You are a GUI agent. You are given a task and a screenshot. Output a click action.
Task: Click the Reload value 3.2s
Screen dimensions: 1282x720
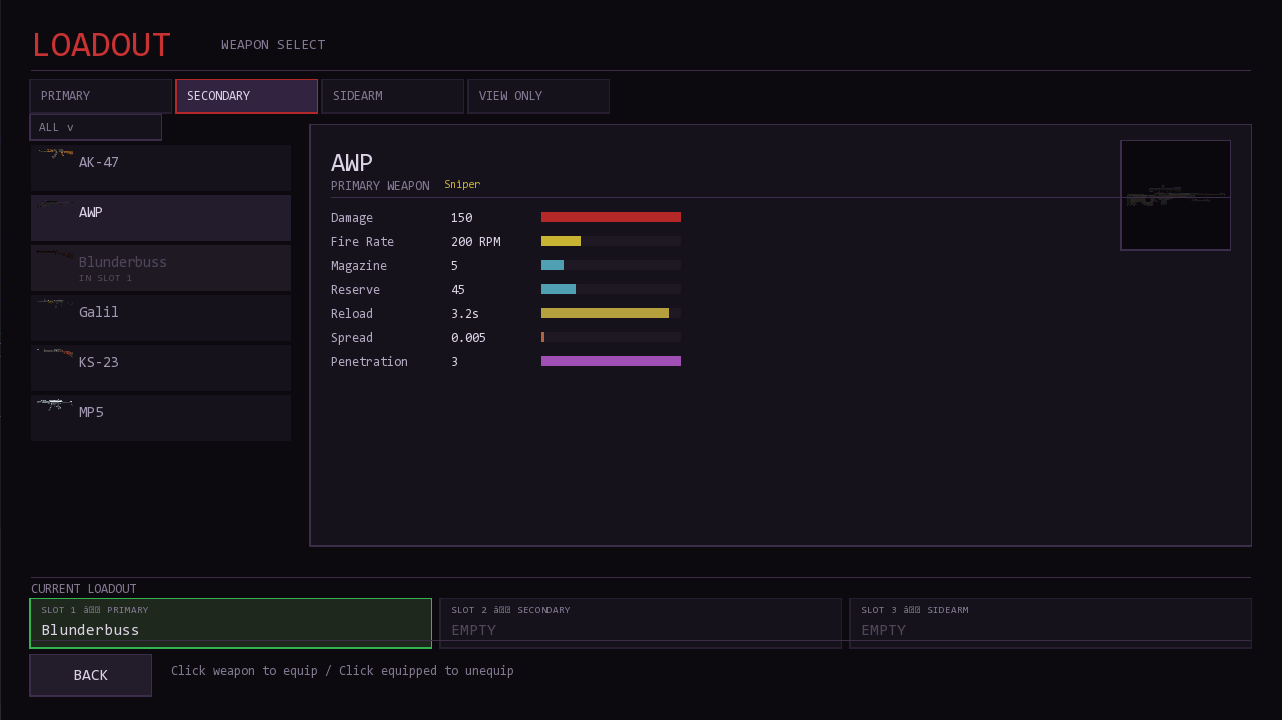click(465, 314)
